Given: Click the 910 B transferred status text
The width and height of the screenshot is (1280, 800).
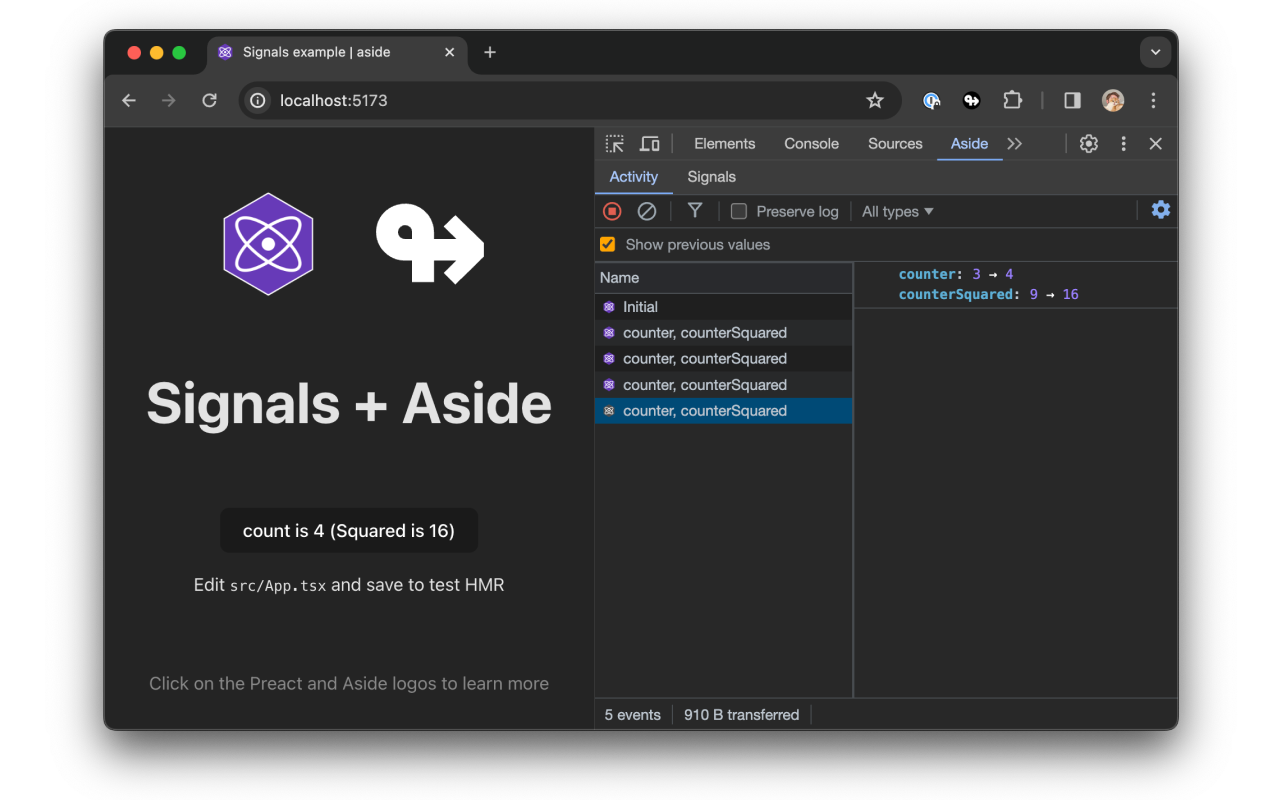Looking at the screenshot, I should coord(742,715).
